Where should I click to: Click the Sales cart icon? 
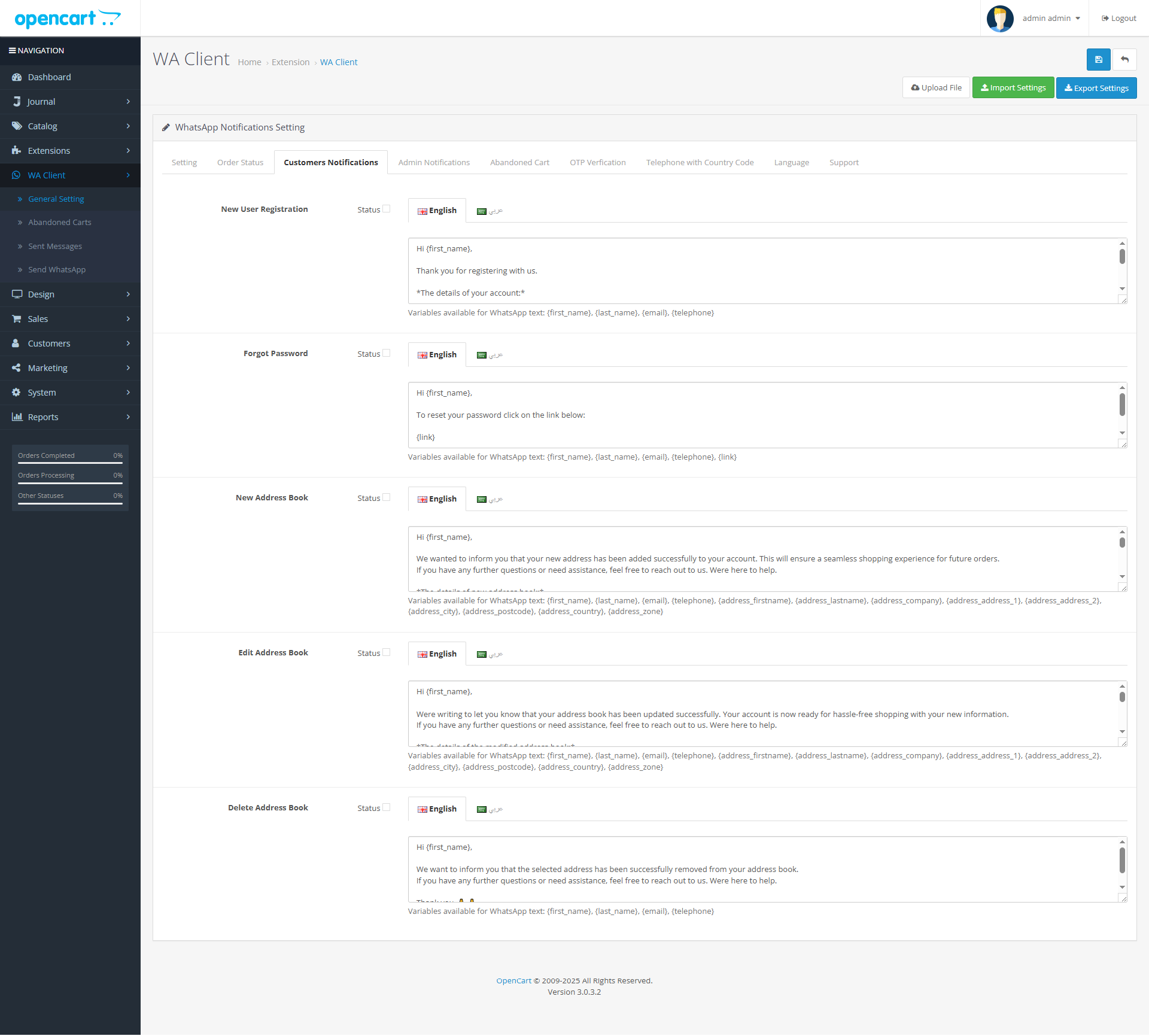(16, 319)
